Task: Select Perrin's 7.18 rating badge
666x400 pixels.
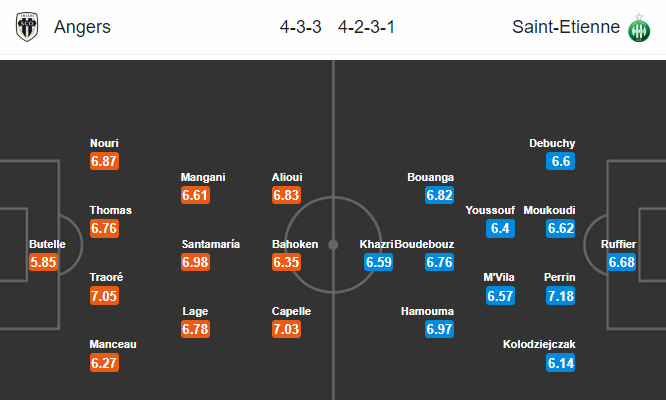Action: pyautogui.click(x=561, y=296)
